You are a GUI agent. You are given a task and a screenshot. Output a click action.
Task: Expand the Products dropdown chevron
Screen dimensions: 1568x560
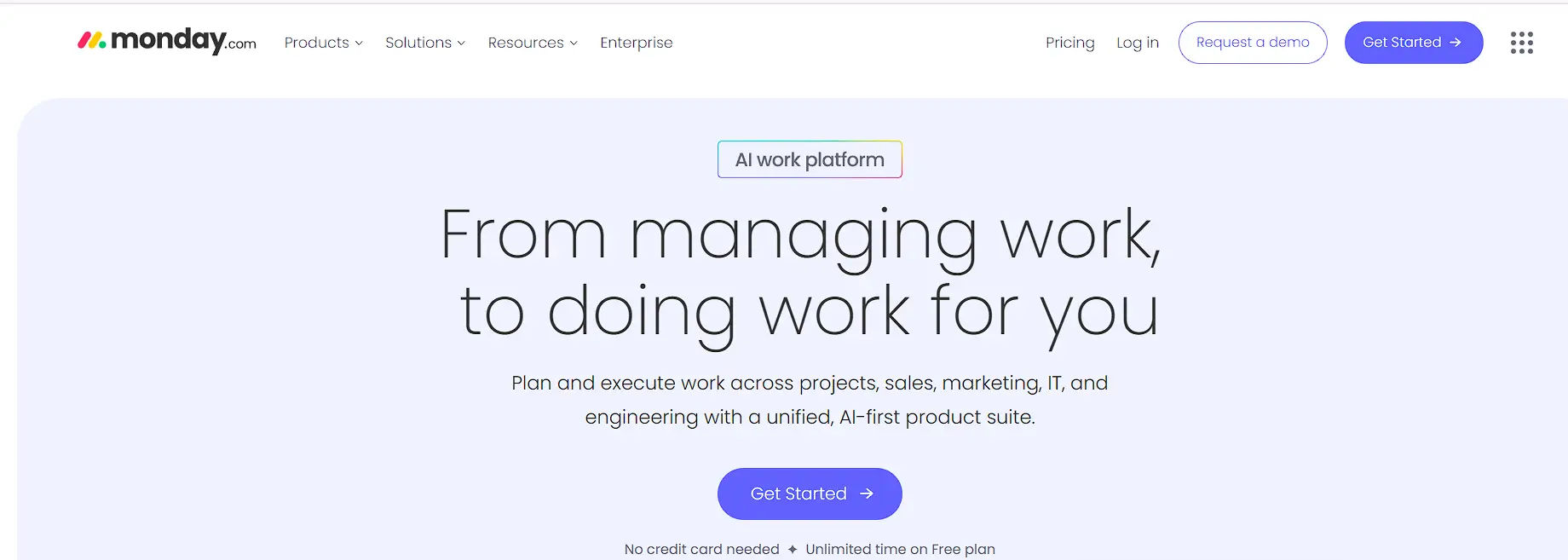point(359,43)
